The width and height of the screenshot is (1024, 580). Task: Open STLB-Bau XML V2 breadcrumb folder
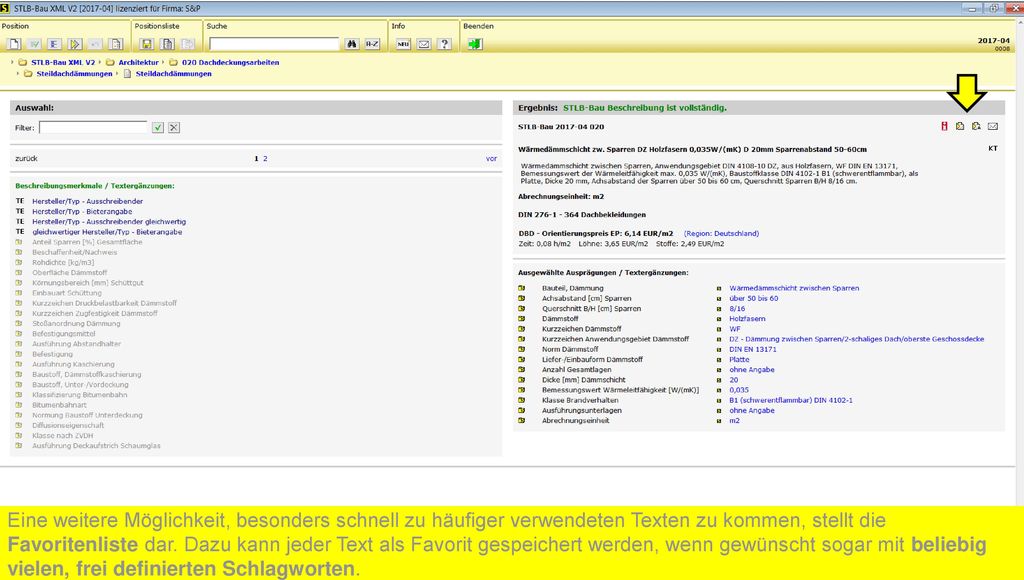click(x=63, y=63)
